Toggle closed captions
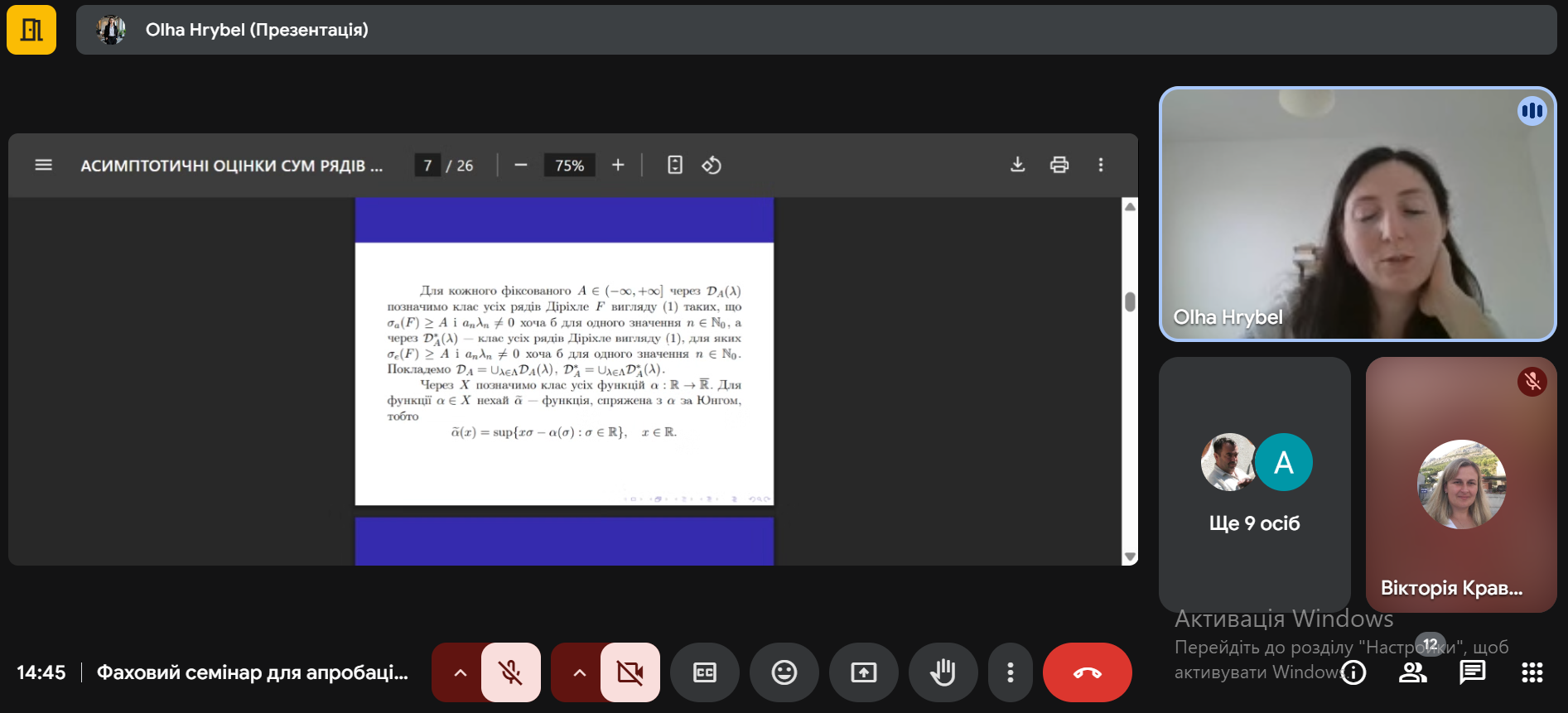 [x=704, y=672]
